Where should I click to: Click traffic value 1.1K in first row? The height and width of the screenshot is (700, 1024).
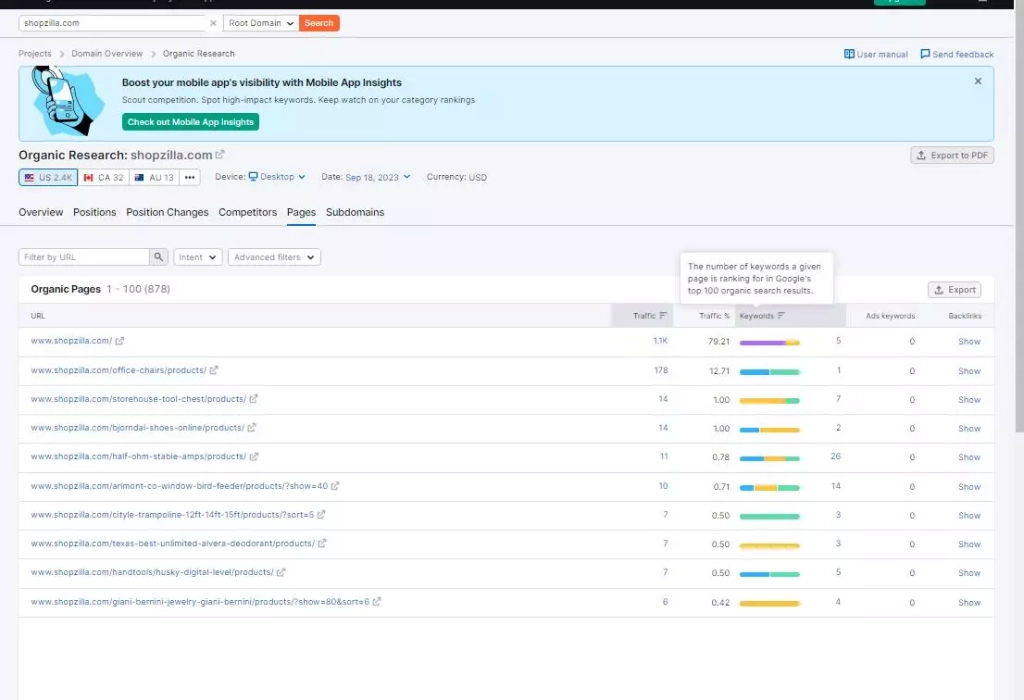point(660,341)
